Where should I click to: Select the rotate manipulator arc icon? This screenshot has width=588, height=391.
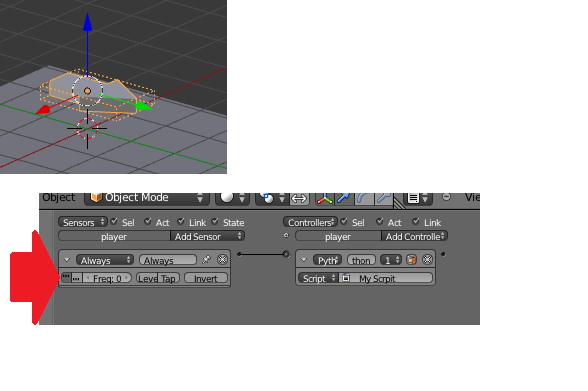tap(364, 198)
